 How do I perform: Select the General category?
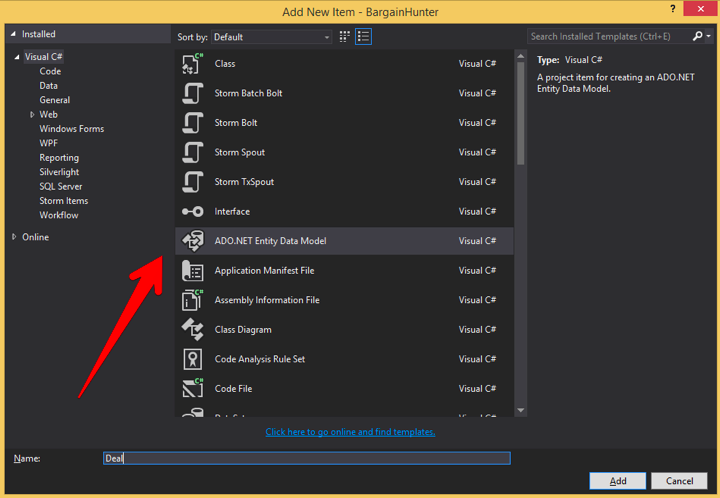pyautogui.click(x=55, y=100)
